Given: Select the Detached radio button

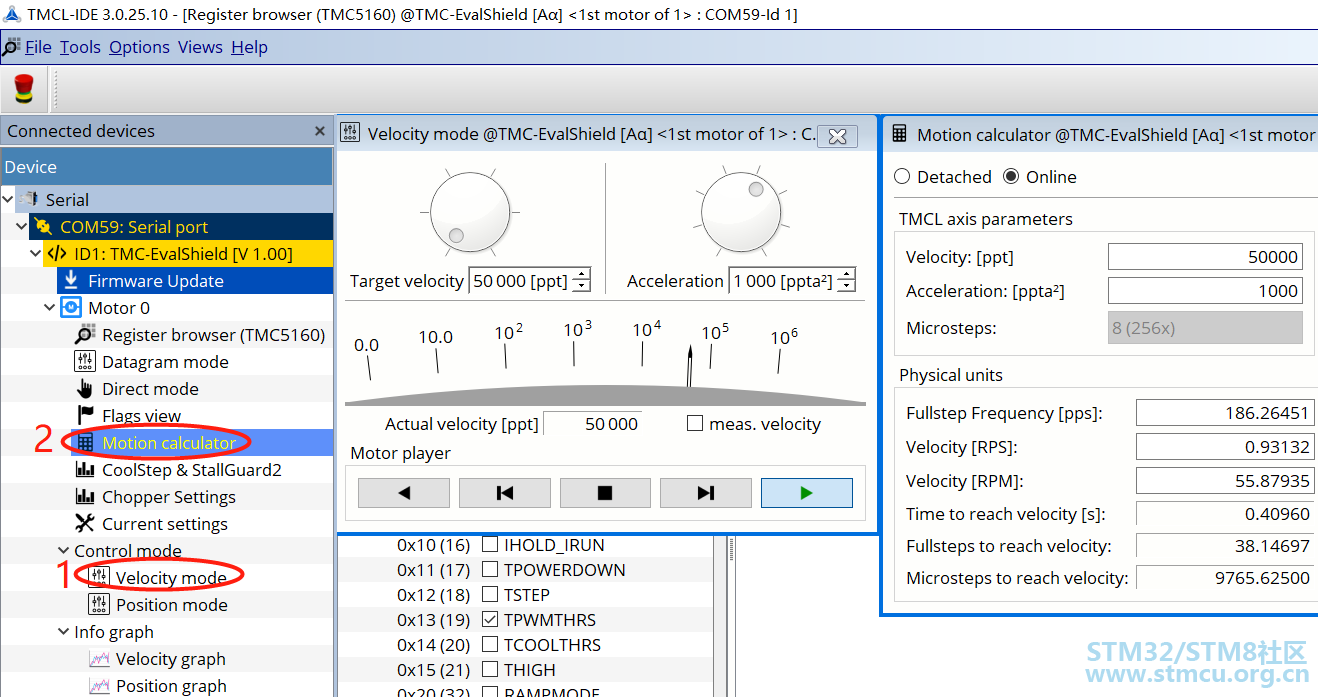Looking at the screenshot, I should point(902,177).
